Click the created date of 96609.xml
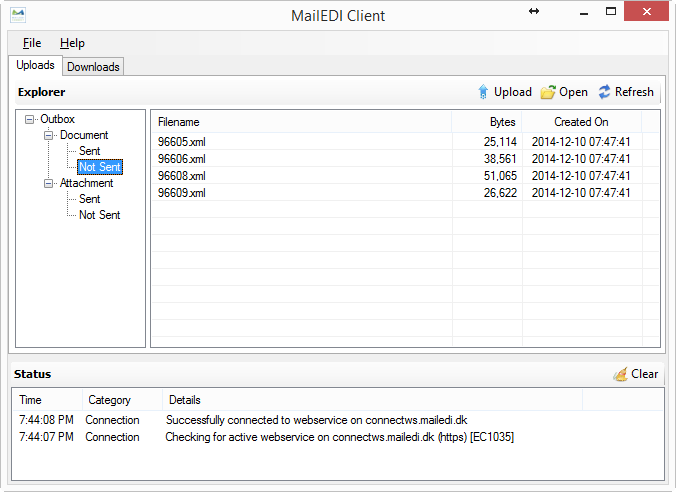This screenshot has width=676, height=492. [581, 193]
